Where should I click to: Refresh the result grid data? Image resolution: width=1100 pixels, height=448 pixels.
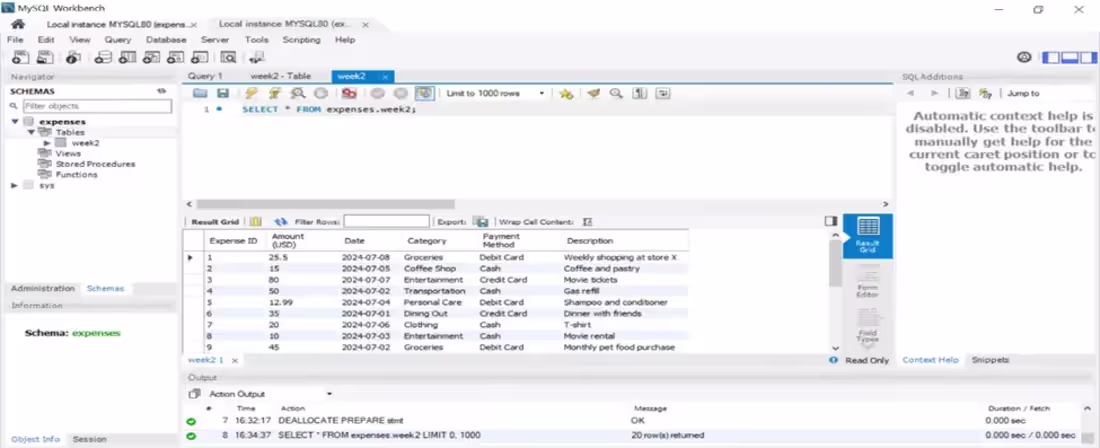coord(281,222)
